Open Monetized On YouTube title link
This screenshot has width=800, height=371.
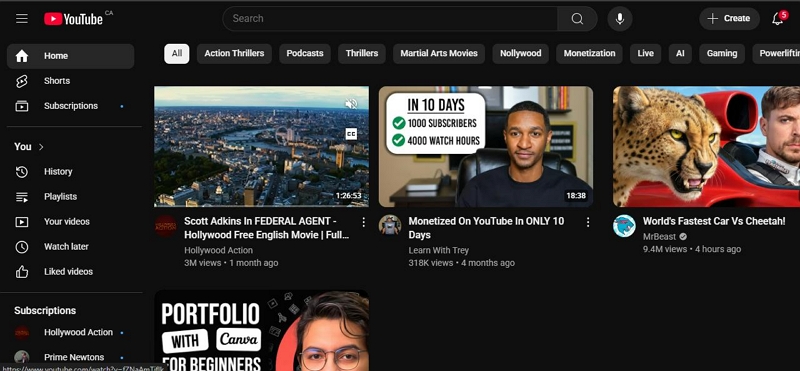coord(486,228)
